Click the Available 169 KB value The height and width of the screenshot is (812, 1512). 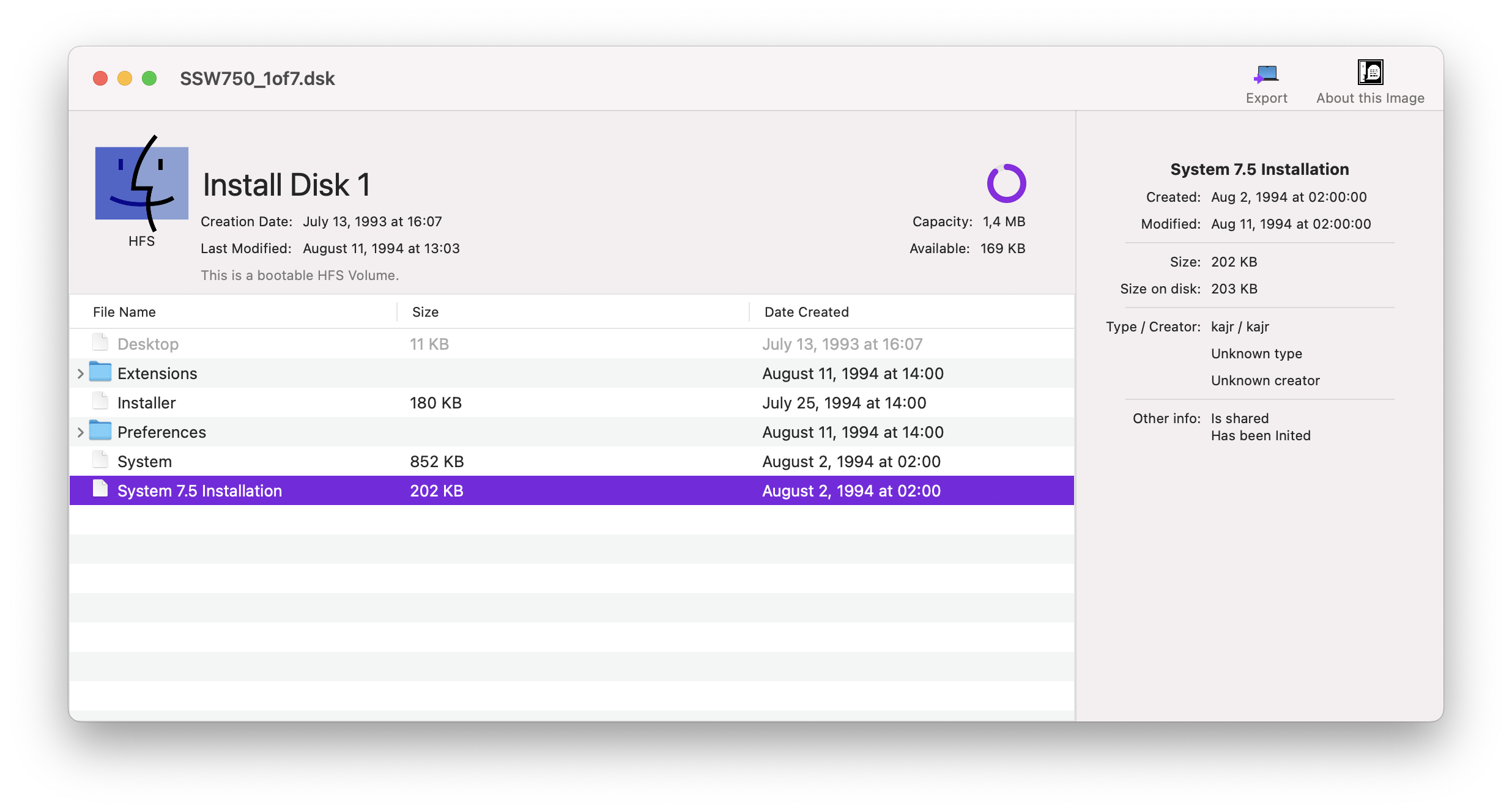point(1002,248)
